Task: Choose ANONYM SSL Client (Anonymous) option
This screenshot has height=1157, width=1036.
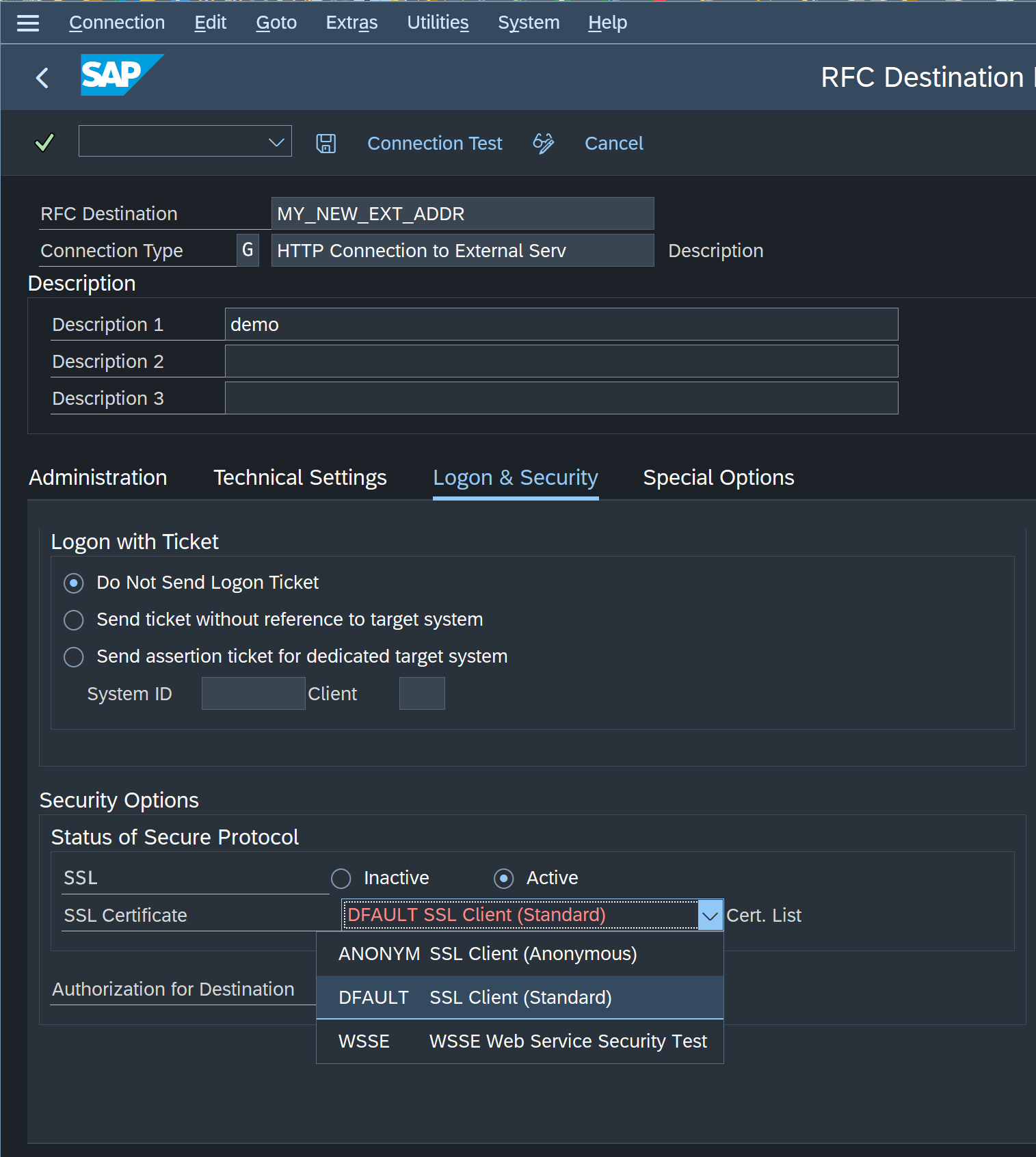Action: pyautogui.click(x=520, y=954)
